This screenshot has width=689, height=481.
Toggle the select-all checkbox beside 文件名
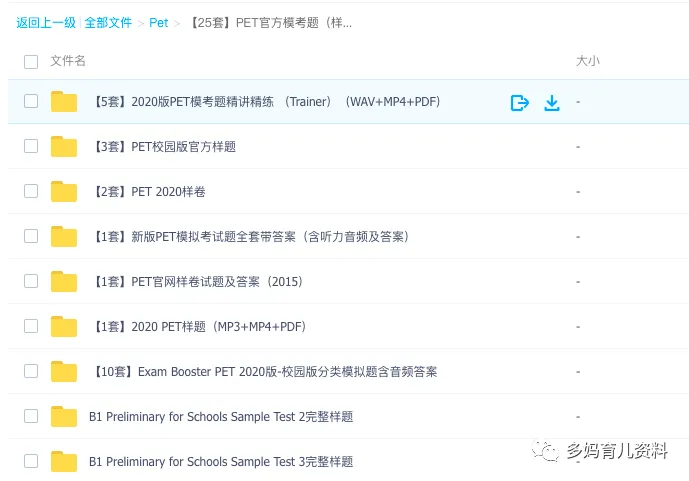31,61
